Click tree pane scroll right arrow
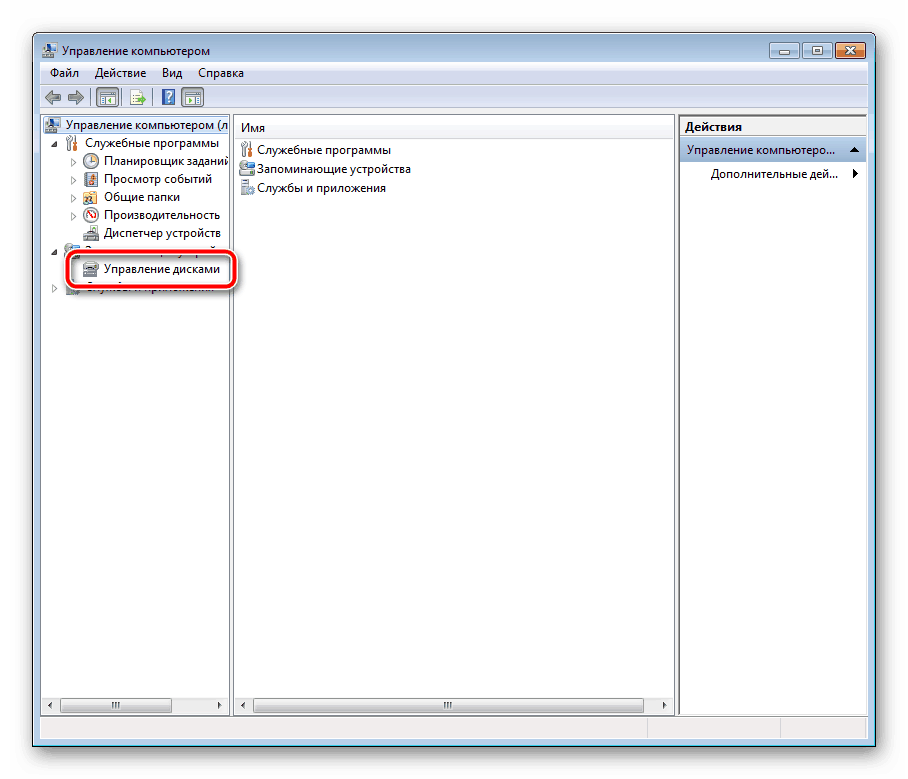This screenshot has height=779, width=908. pos(219,705)
